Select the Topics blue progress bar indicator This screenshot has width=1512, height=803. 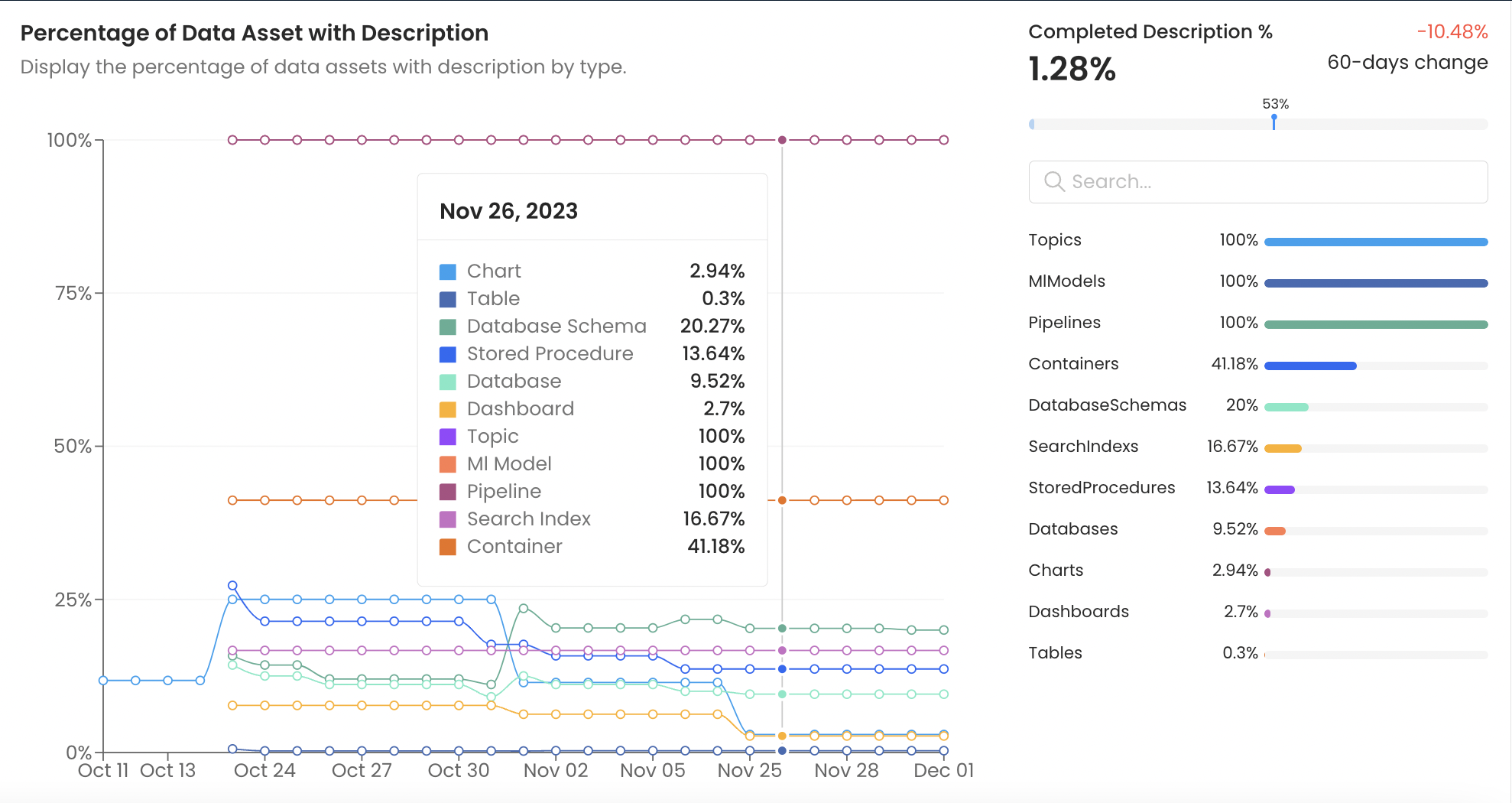1374,241
